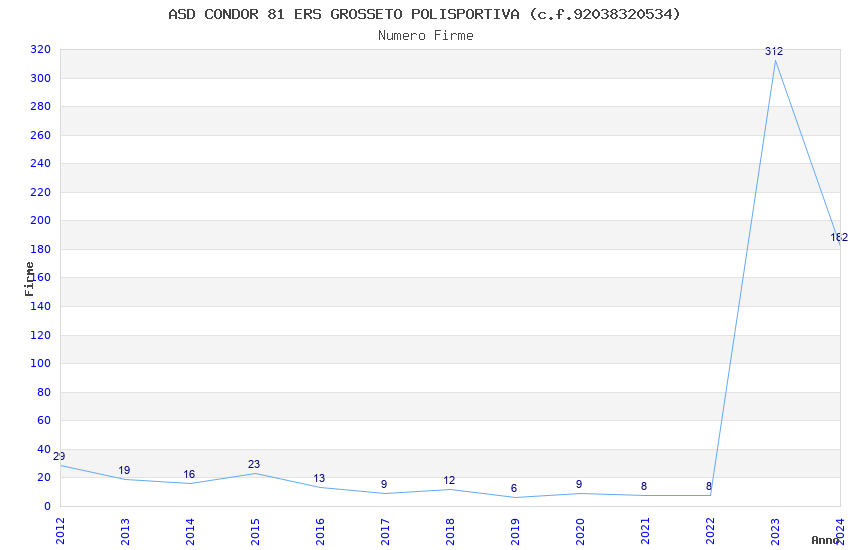
Task: Click the 12 data label for 2018
Action: [x=449, y=481]
